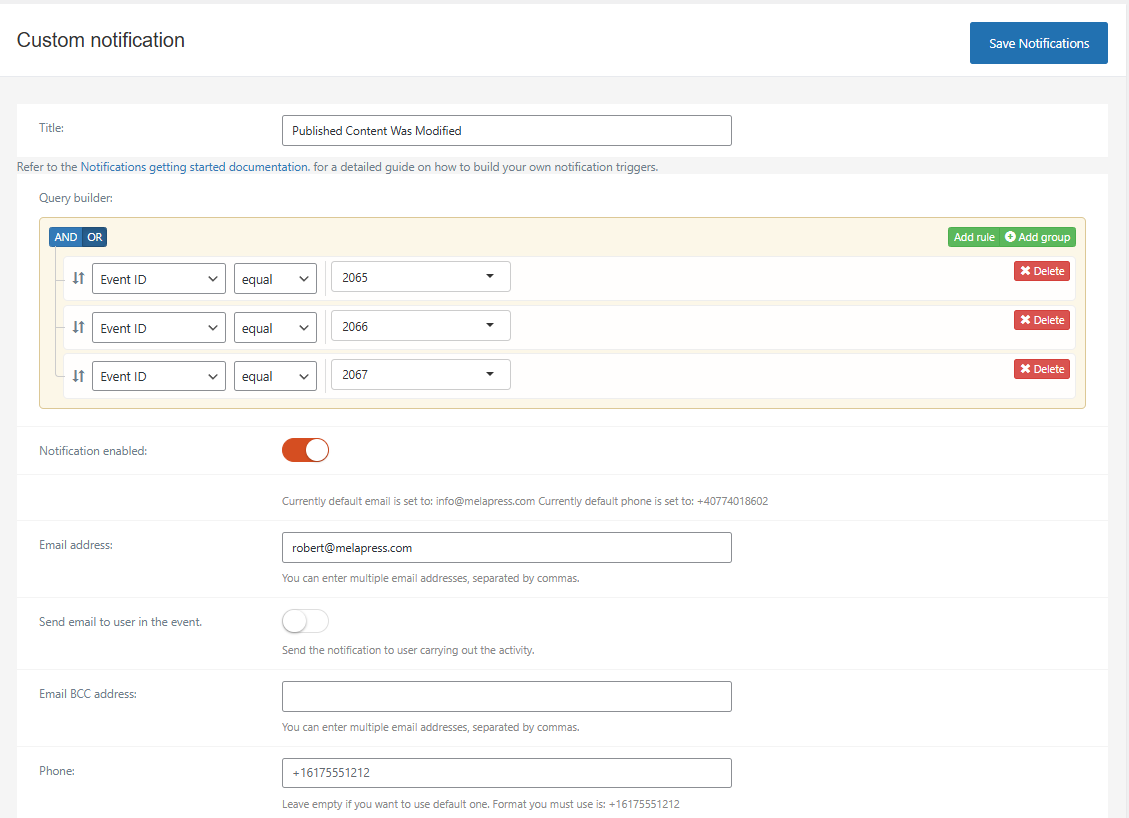Add a new rule to the query
Image resolution: width=1129 pixels, height=818 pixels.
pyautogui.click(x=974, y=237)
